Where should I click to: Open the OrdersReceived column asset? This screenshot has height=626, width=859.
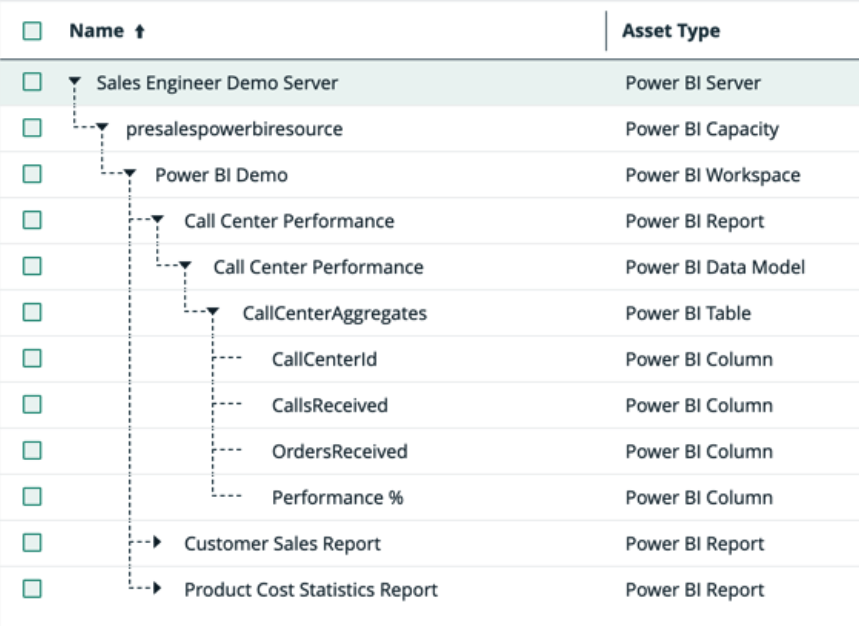click(339, 451)
